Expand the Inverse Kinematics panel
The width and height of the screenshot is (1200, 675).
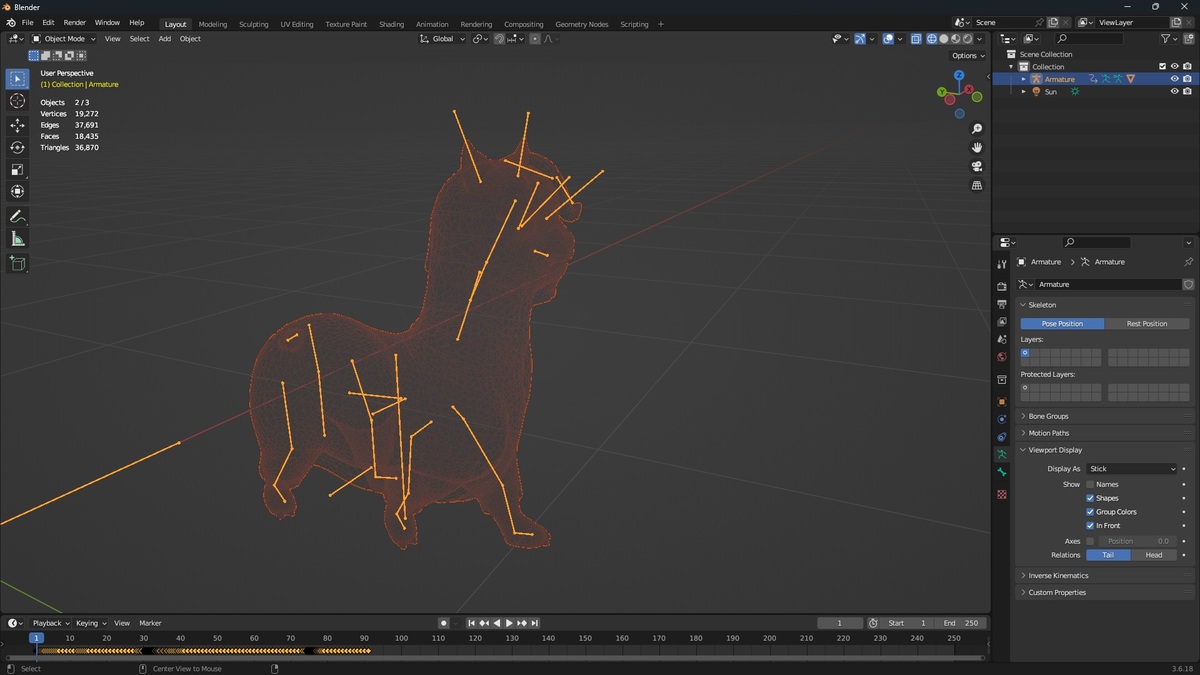coord(1058,575)
